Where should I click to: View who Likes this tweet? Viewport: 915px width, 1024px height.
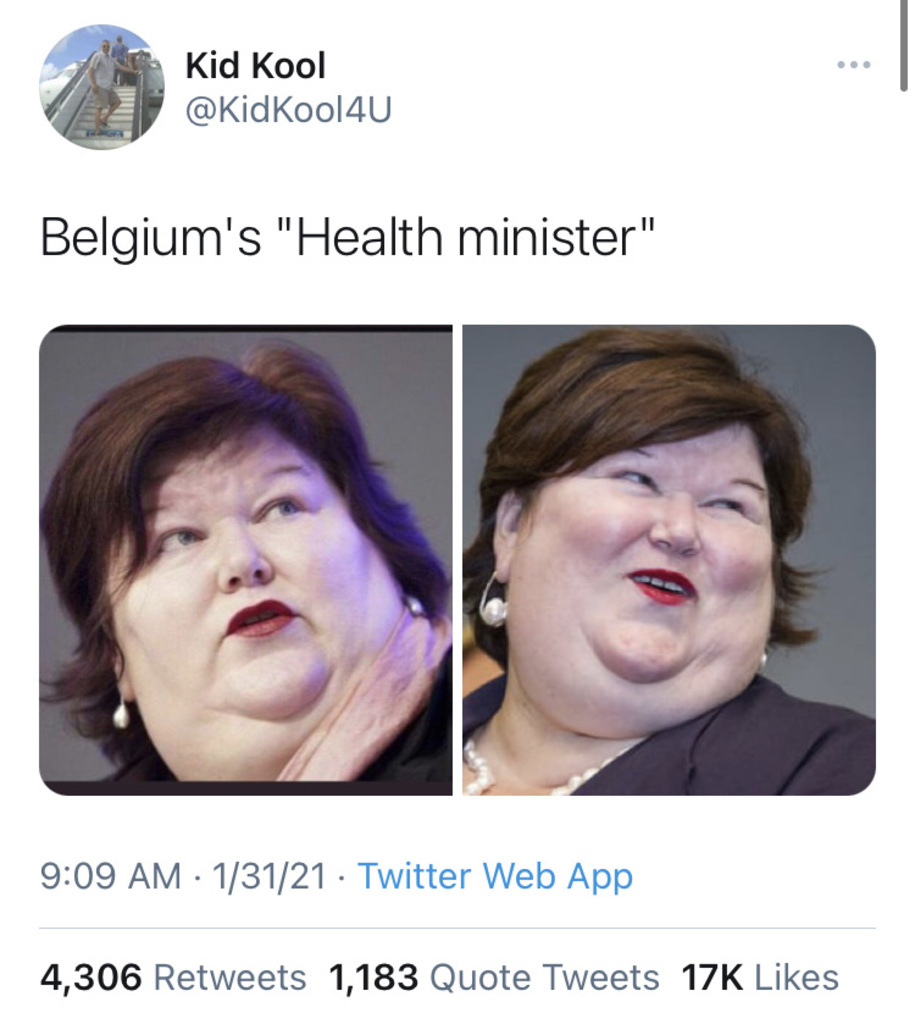pyautogui.click(x=796, y=978)
